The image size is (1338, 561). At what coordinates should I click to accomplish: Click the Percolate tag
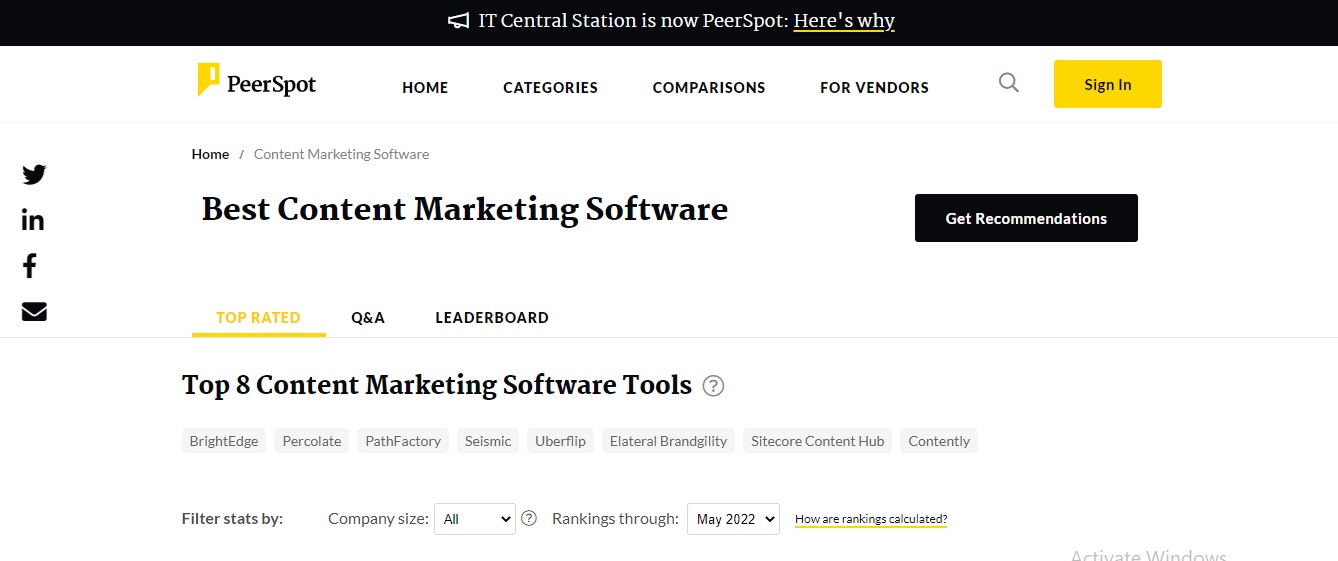[312, 441]
